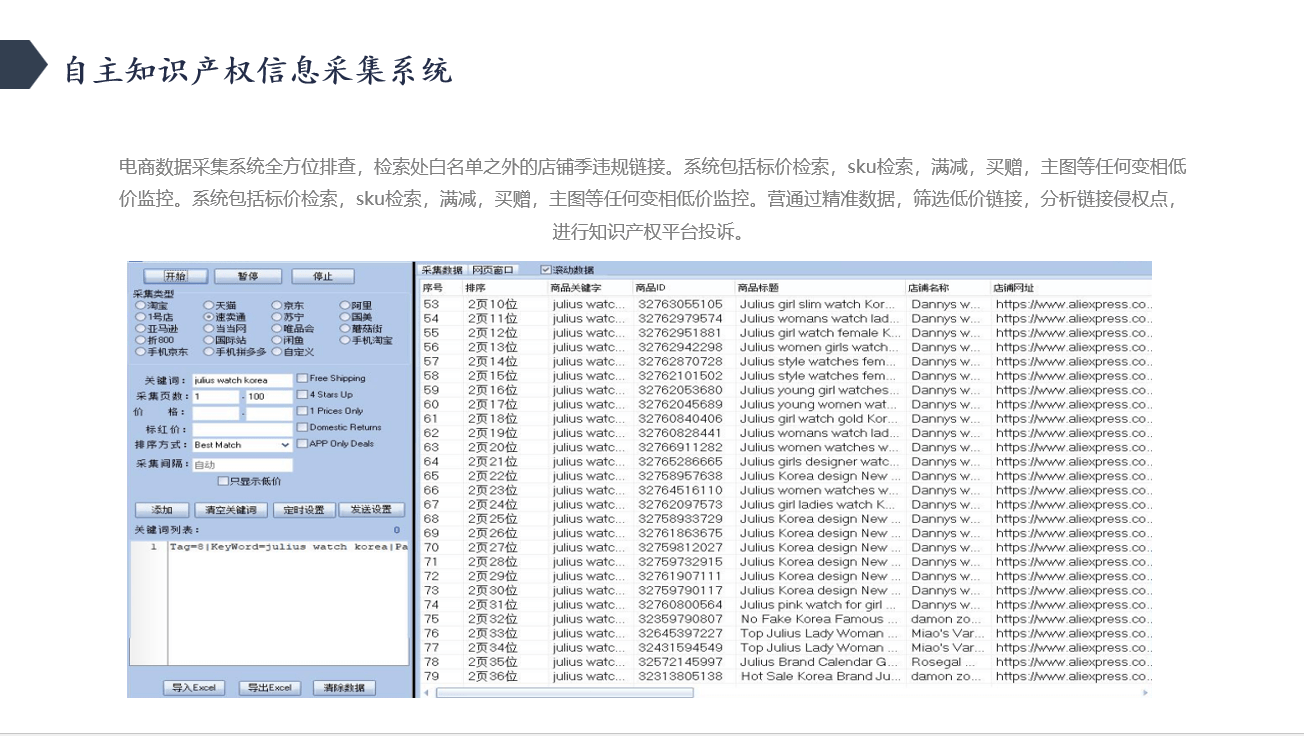Screen dimensions: 1304x736
Task: Tick the 只显示低价 checkbox
Action: click(223, 481)
